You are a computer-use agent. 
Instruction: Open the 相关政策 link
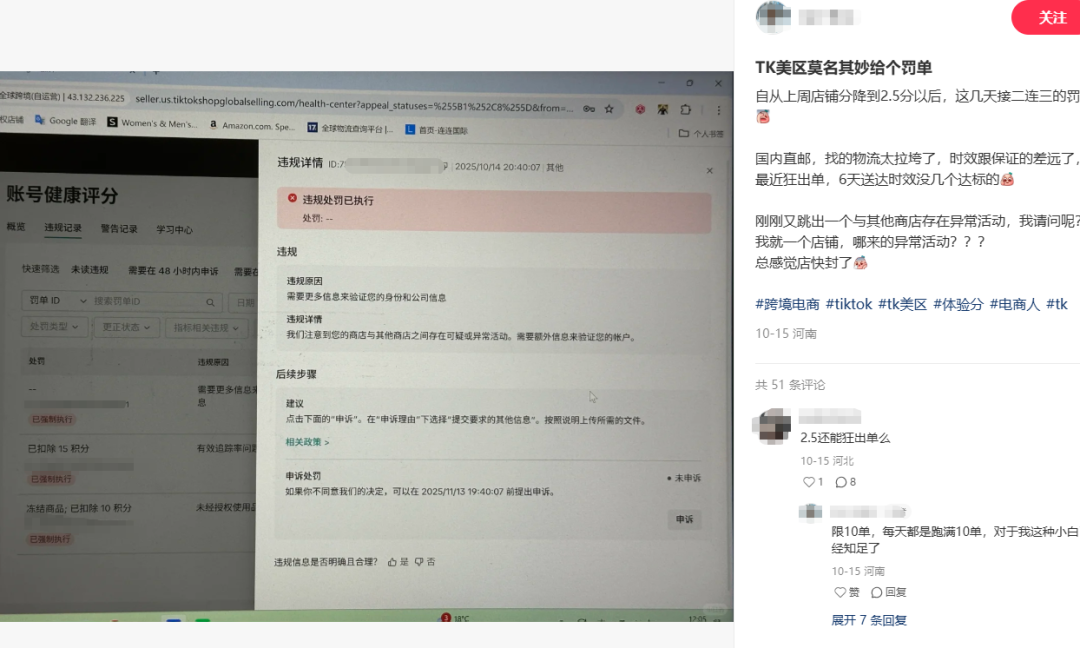pyautogui.click(x=307, y=442)
